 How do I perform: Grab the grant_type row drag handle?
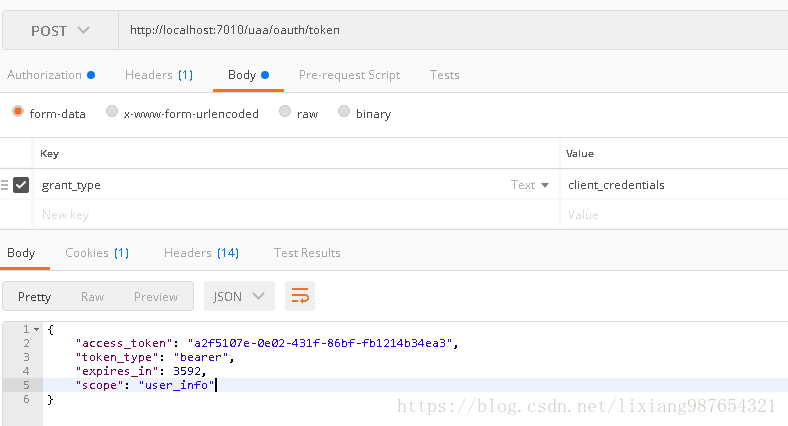5,185
